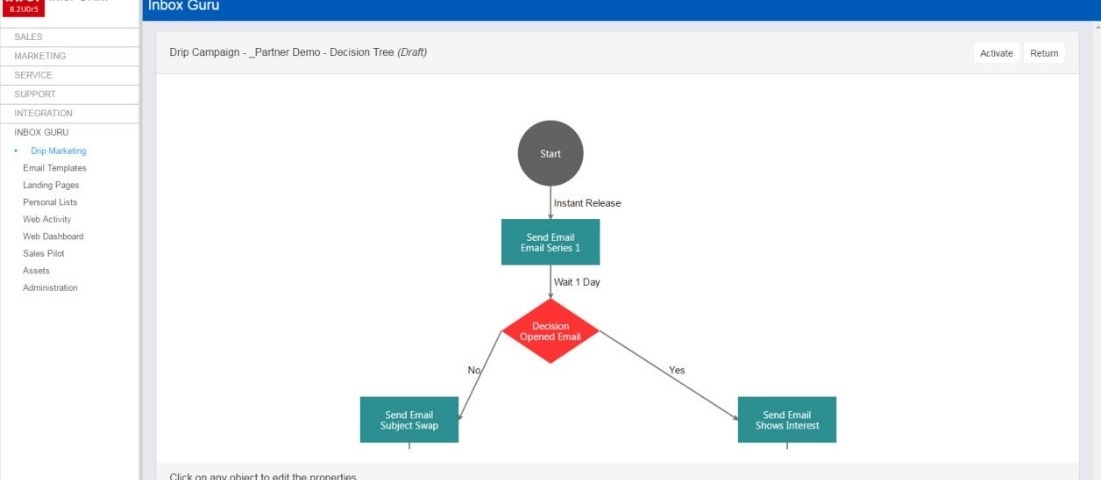The image size is (1101, 480).
Task: Click the No branch label
Action: tap(474, 370)
